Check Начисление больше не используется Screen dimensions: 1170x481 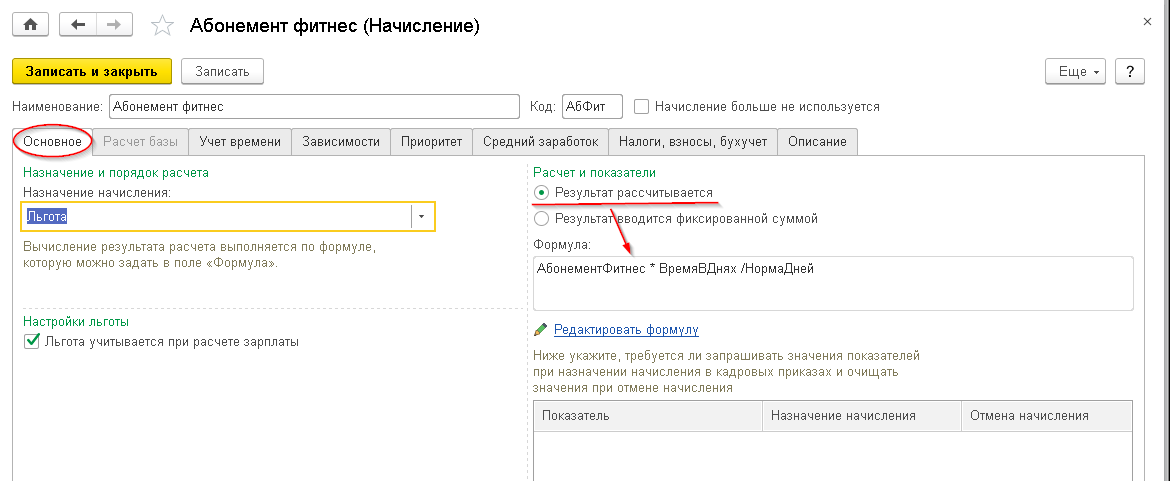[x=641, y=107]
